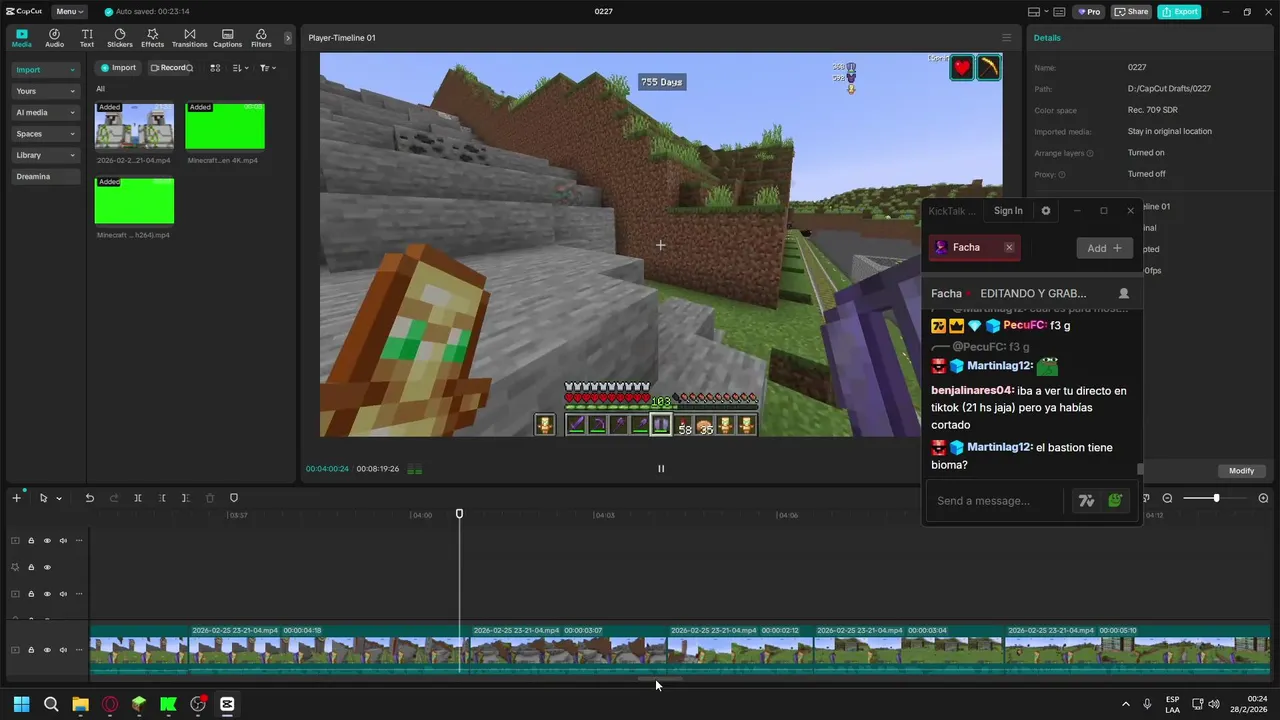The width and height of the screenshot is (1280, 720).
Task: Expand the Import sidebar section
Action: pyautogui.click(x=45, y=70)
